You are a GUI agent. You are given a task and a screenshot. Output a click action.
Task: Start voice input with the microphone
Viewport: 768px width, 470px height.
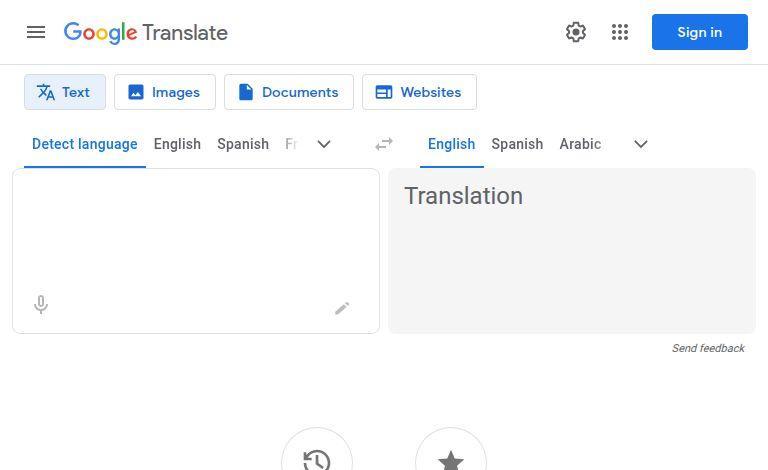click(x=41, y=305)
